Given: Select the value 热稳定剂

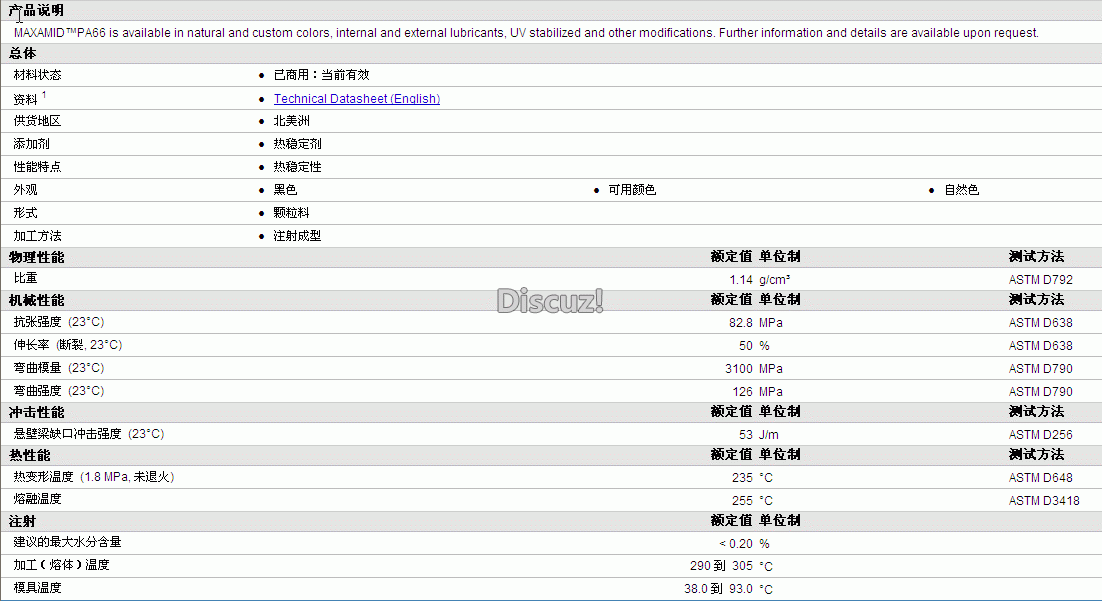Looking at the screenshot, I should 297,143.
